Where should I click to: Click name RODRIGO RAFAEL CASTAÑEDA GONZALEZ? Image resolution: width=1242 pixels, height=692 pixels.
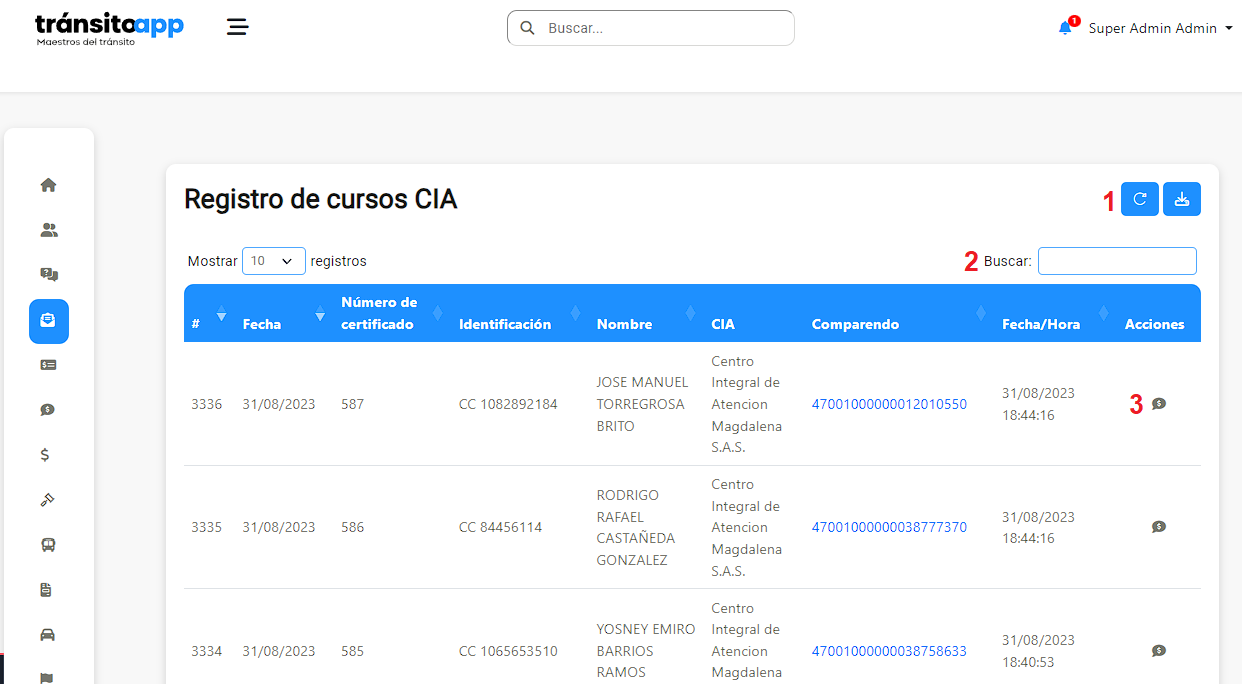coord(636,527)
